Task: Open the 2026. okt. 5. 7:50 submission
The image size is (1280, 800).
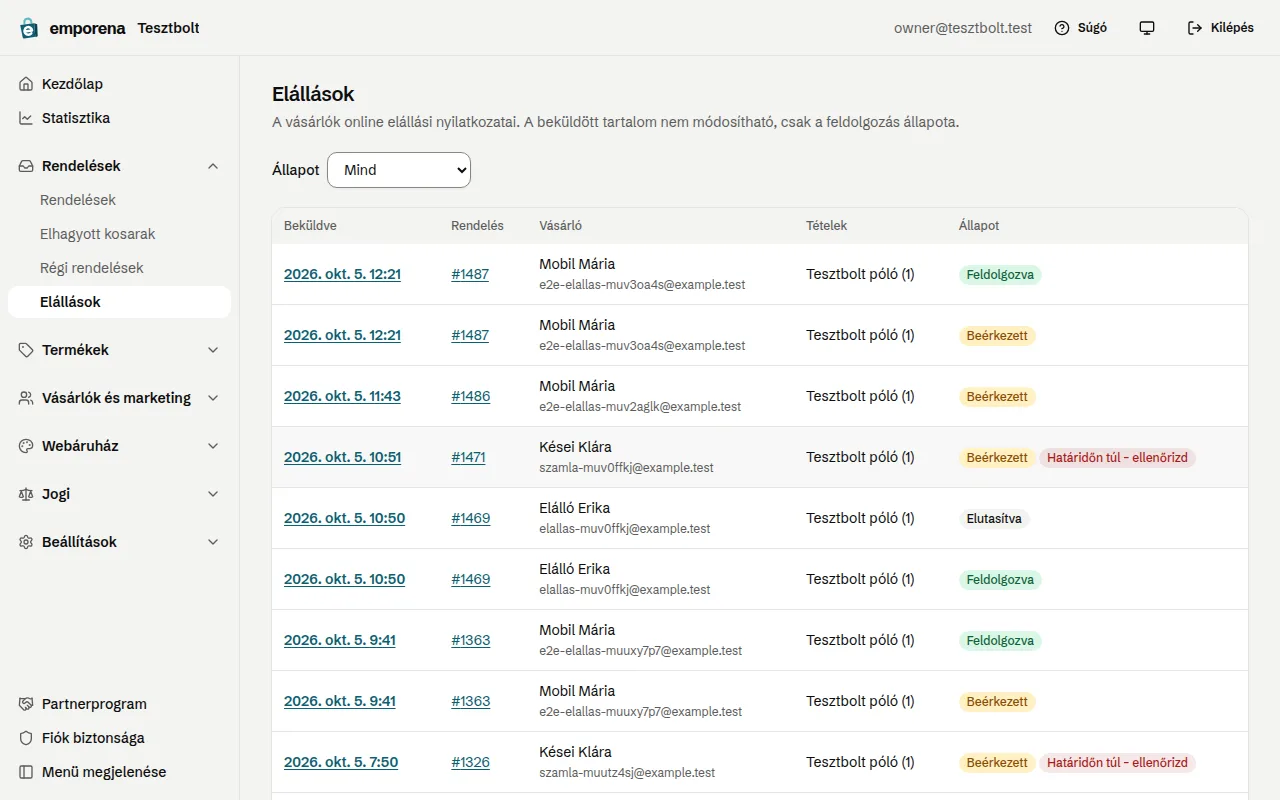Action: (341, 762)
